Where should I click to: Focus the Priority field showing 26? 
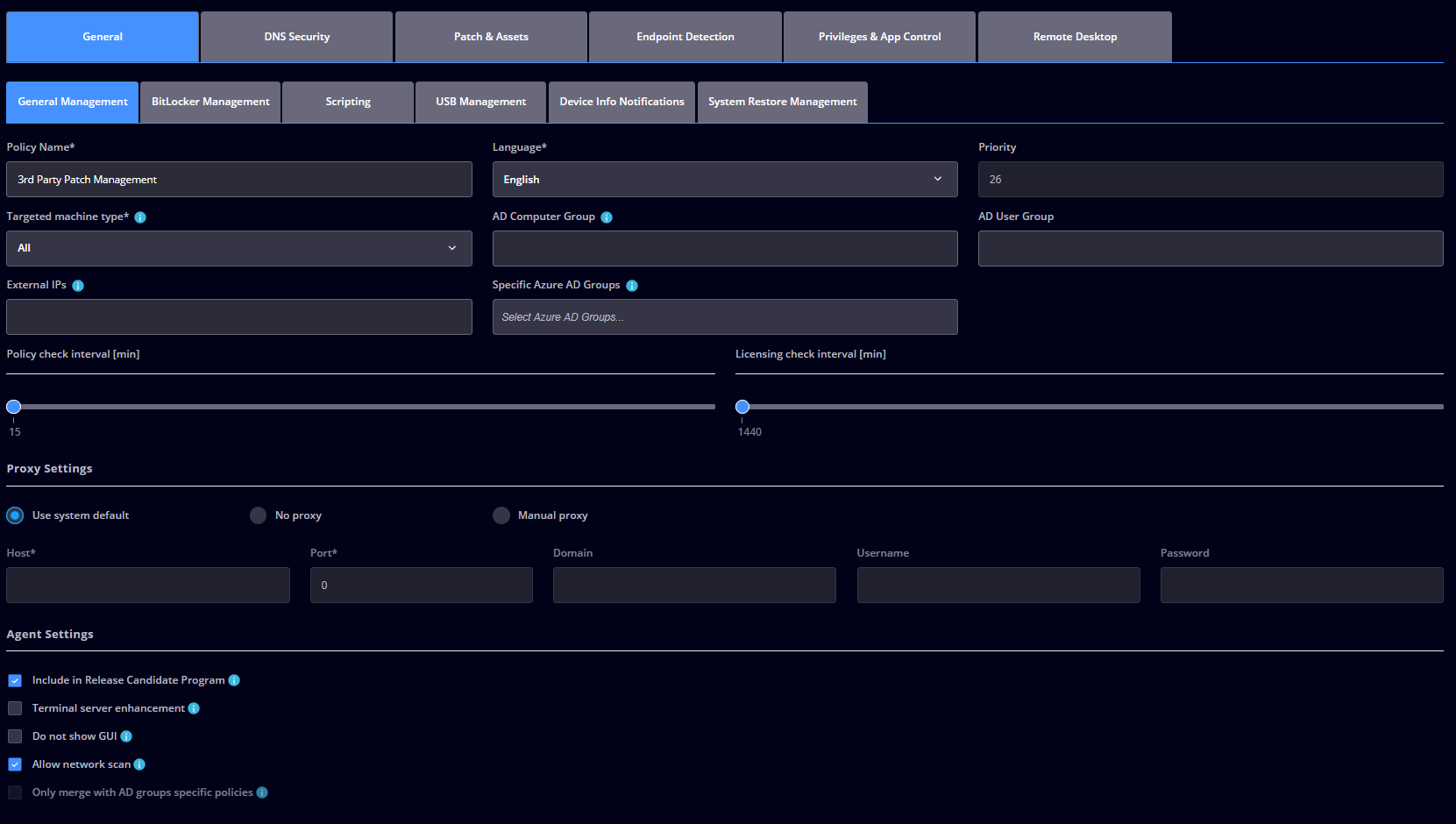tap(1211, 179)
